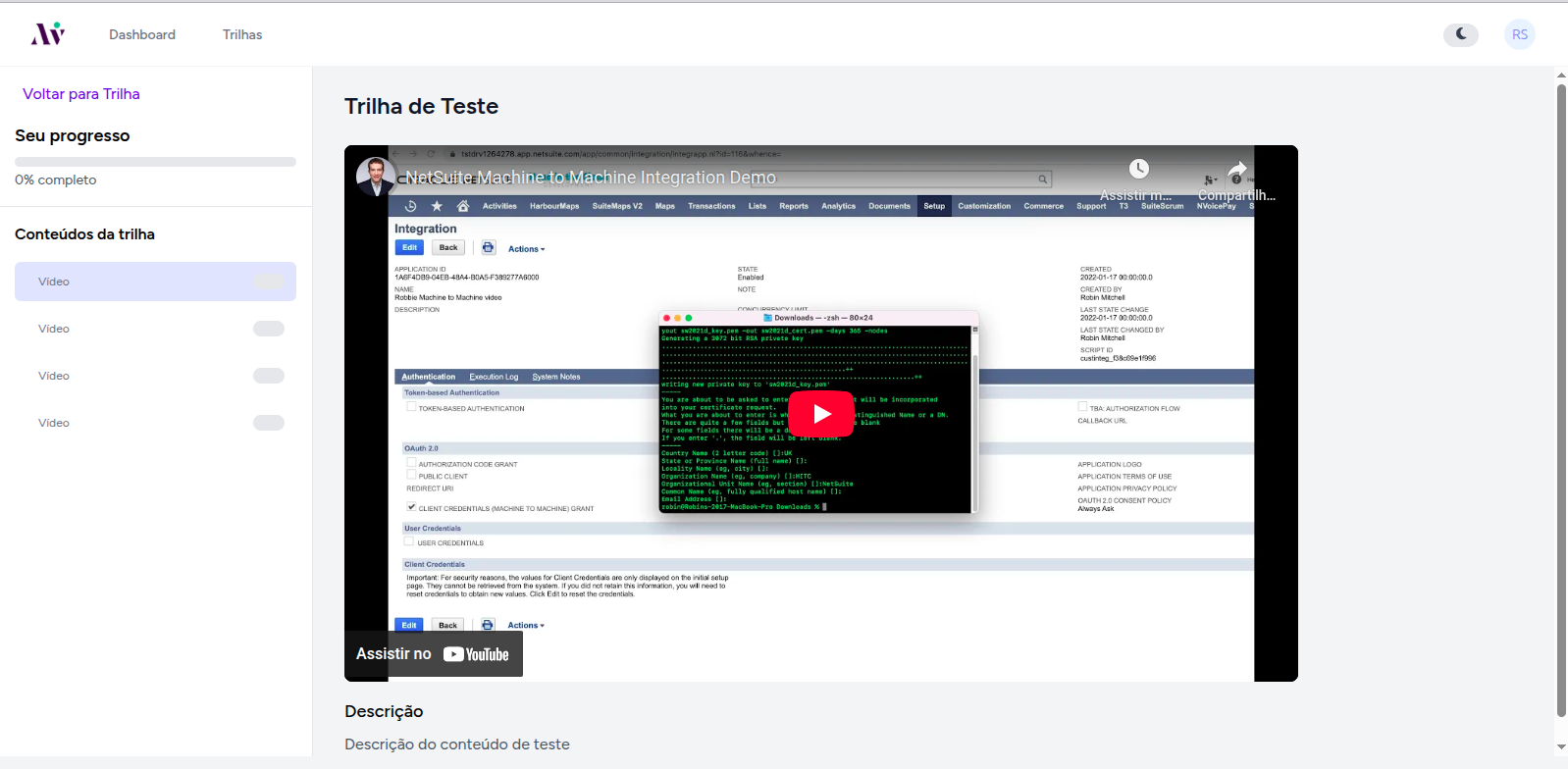Click the Descrição heading
Viewport: 1568px width, 770px height.
(x=384, y=711)
